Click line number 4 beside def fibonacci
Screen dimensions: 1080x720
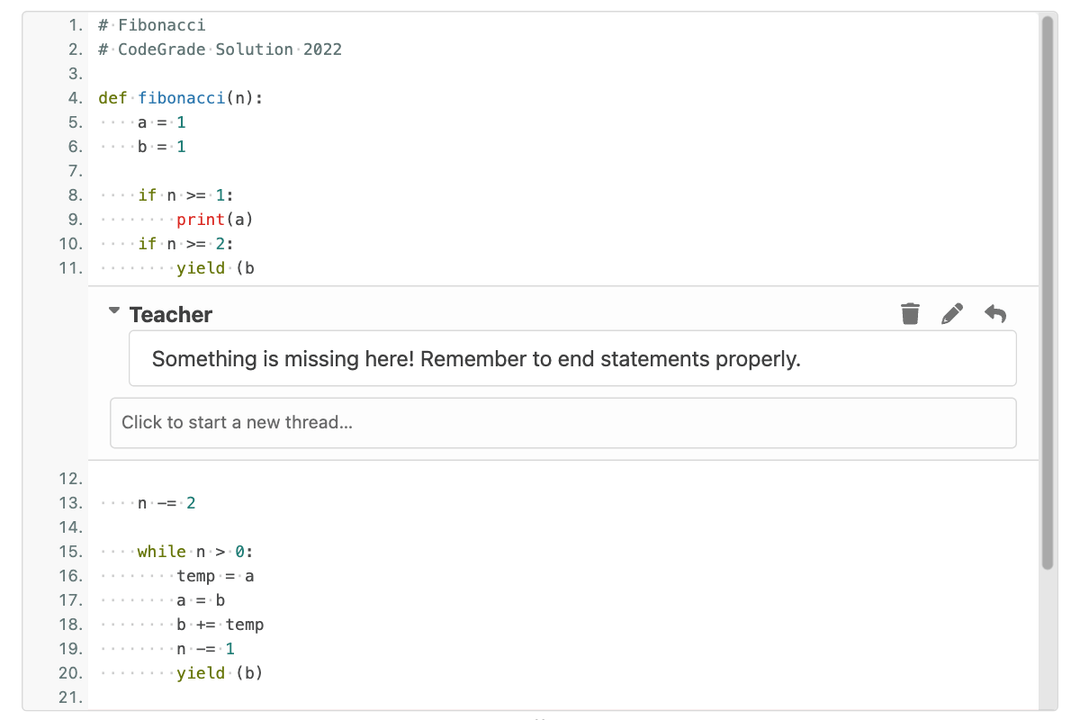74,97
